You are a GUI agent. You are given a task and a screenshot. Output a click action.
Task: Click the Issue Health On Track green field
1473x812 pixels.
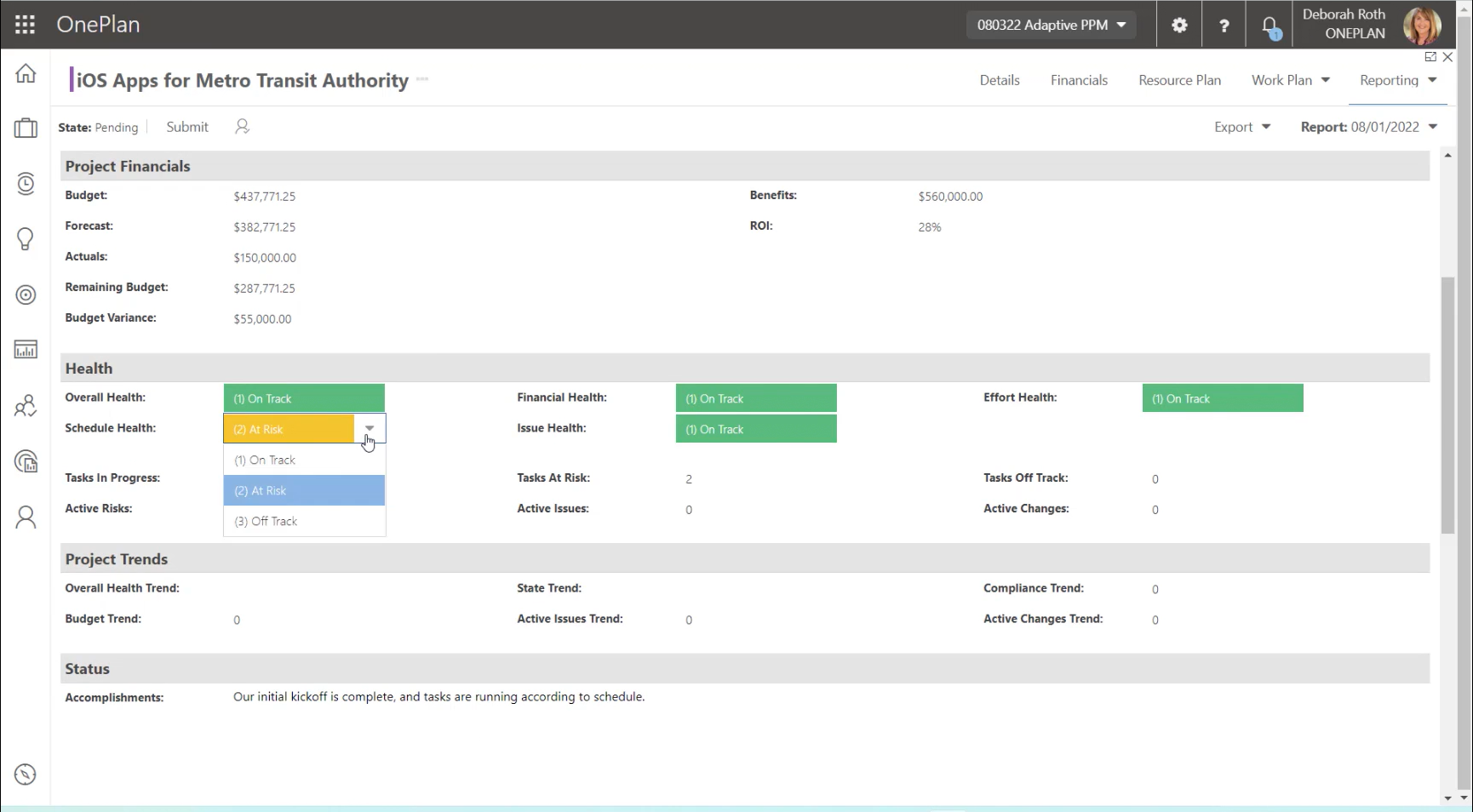pyautogui.click(x=756, y=429)
